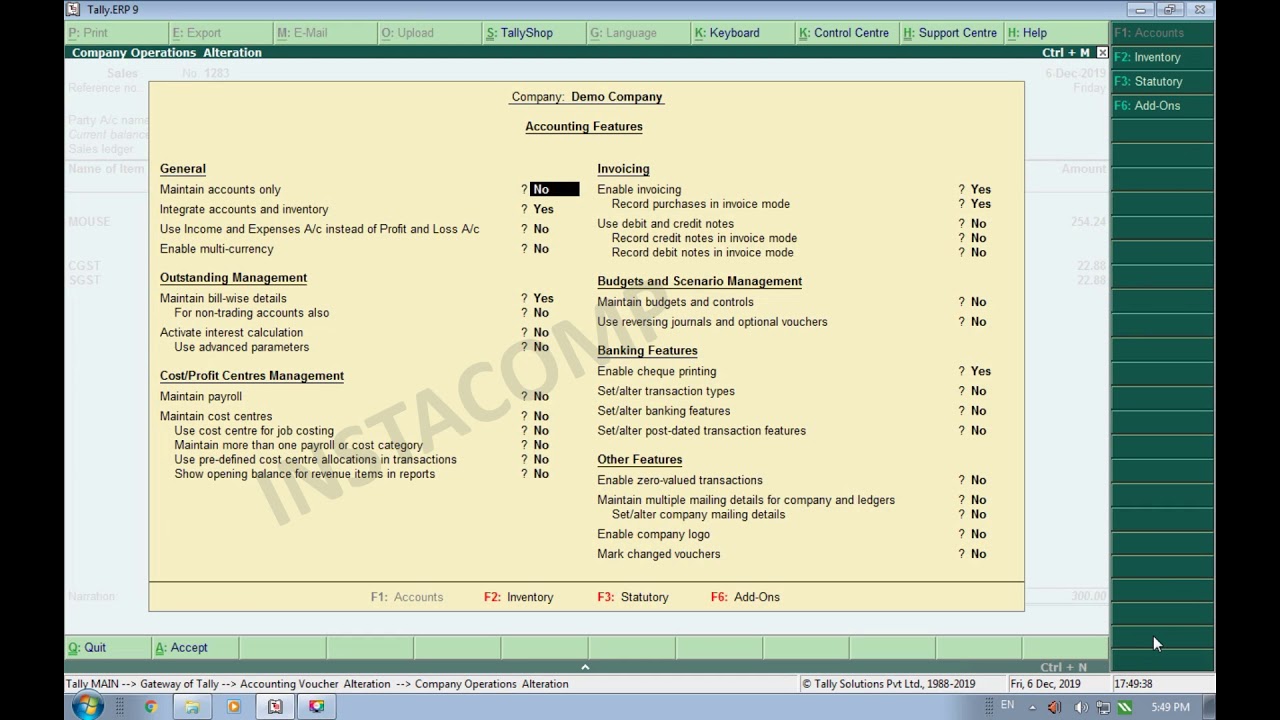
Task: Click the Outstanding Management section heading
Action: point(233,278)
